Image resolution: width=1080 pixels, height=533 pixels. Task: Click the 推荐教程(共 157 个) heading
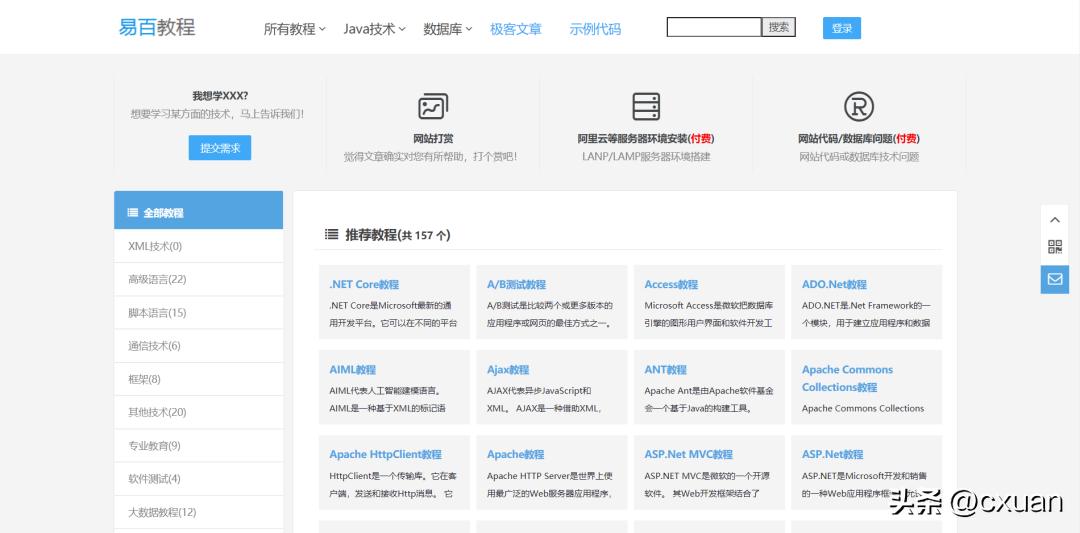(x=397, y=235)
